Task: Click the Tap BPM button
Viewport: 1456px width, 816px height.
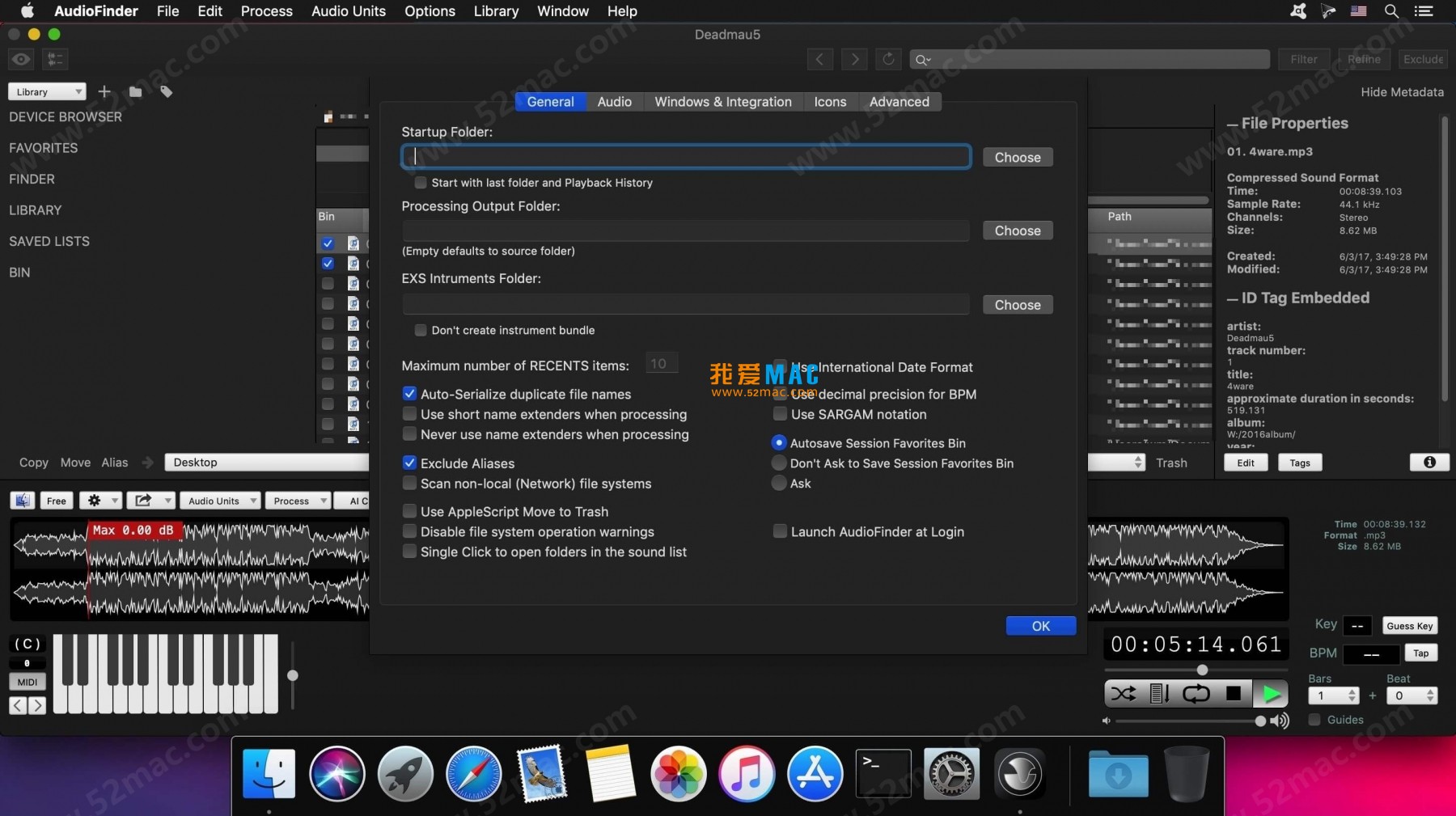Action: [1420, 653]
